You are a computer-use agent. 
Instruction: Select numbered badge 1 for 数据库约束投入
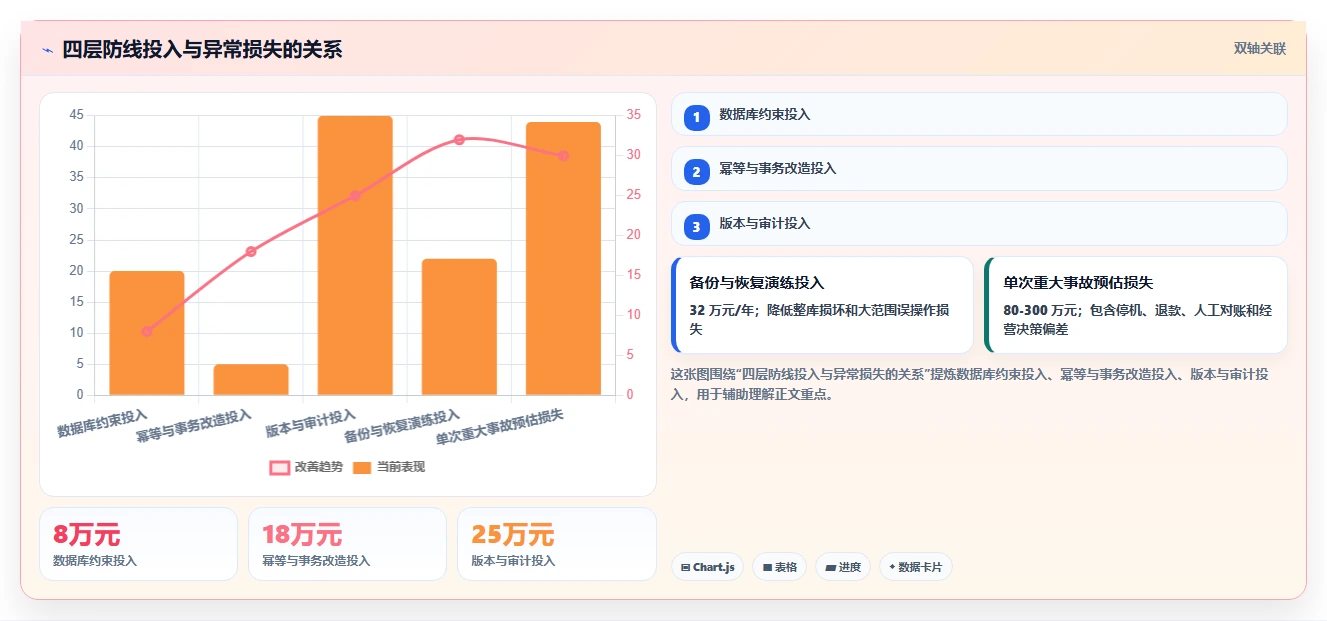[697, 117]
